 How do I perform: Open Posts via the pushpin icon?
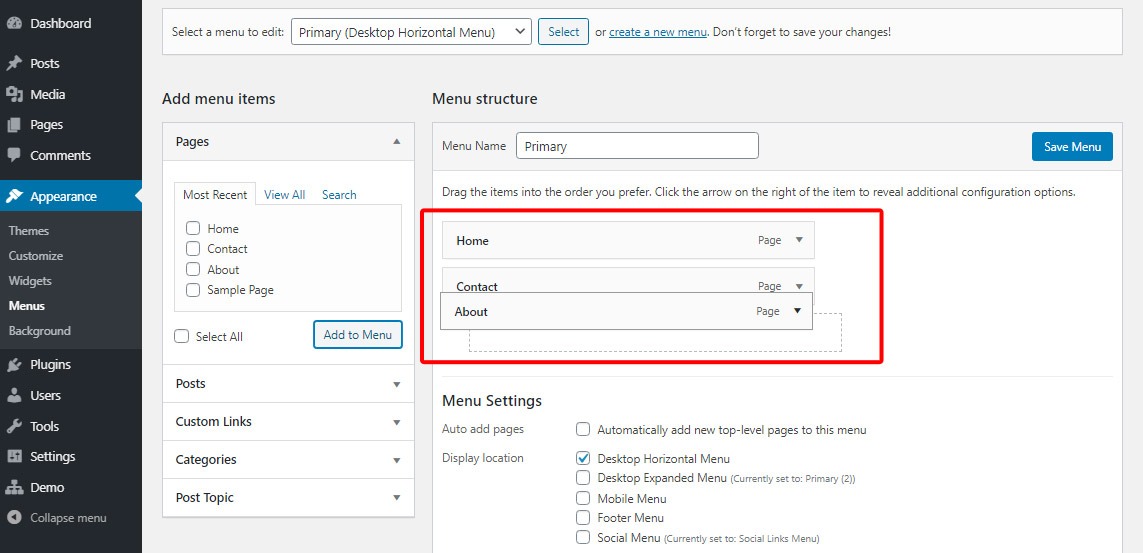coord(14,63)
